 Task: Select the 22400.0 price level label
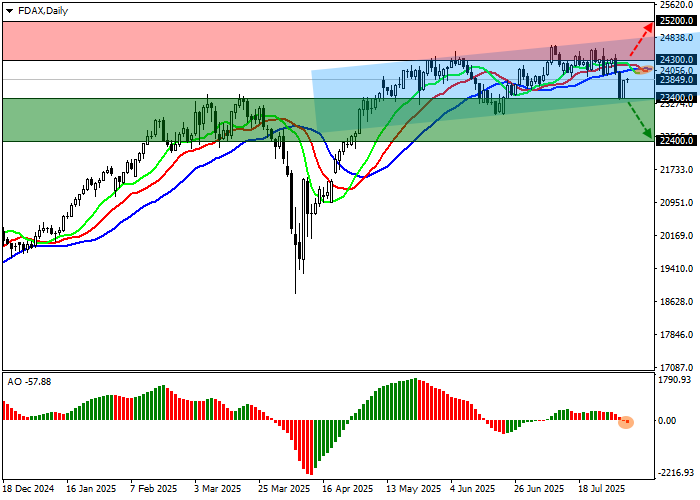[x=676, y=141]
